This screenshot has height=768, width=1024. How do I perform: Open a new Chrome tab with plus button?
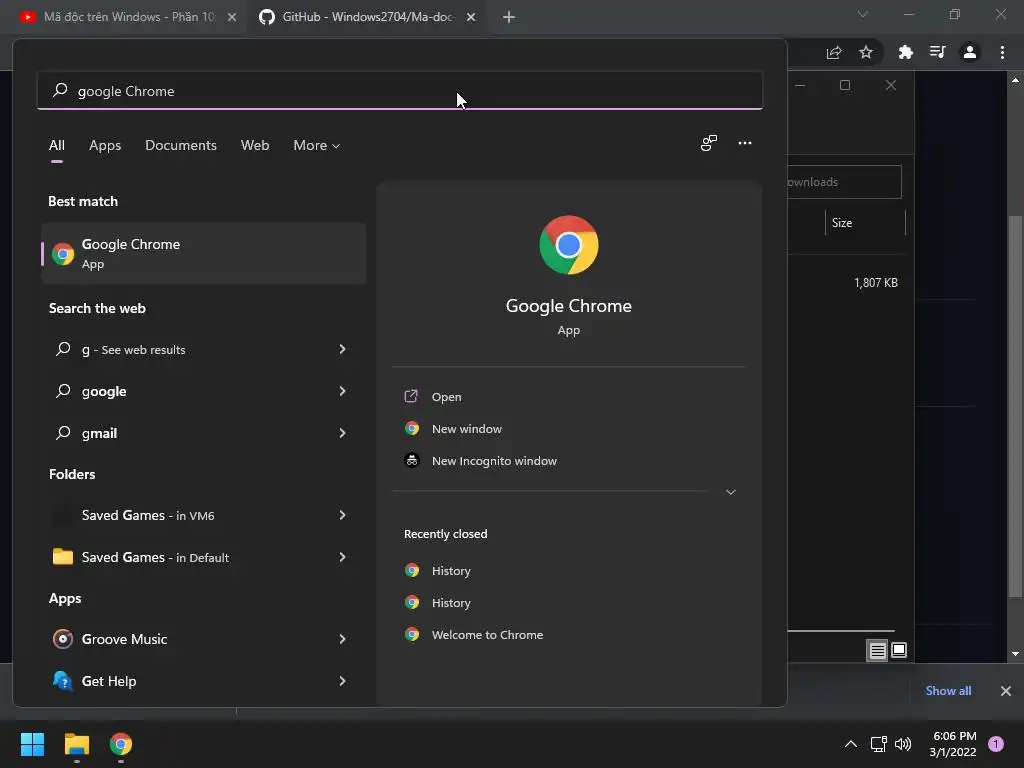coord(509,17)
